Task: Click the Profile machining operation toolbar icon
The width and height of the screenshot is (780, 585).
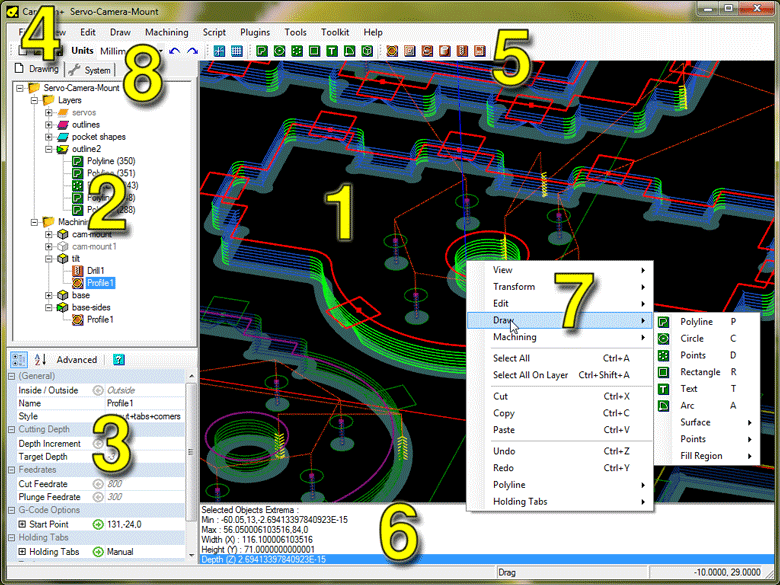Action: [393, 50]
